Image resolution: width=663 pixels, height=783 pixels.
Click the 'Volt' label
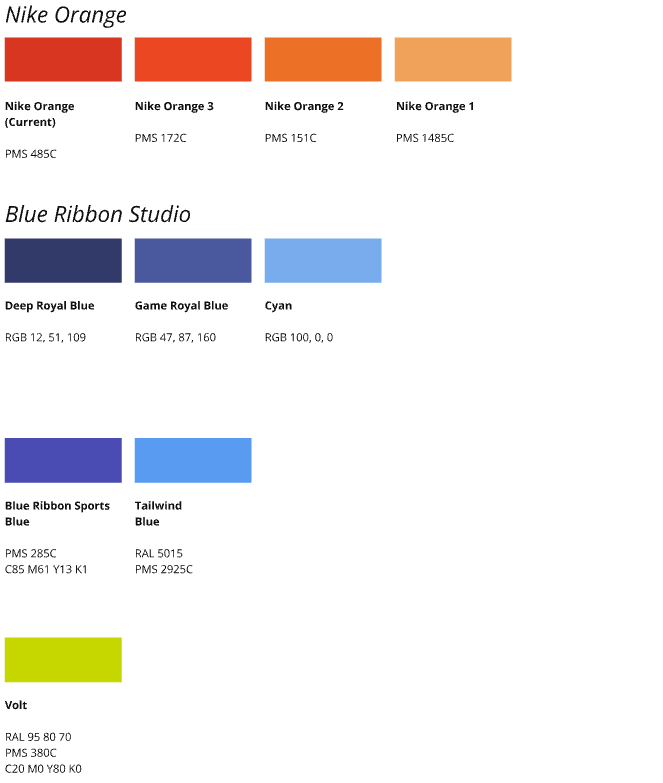tap(16, 705)
